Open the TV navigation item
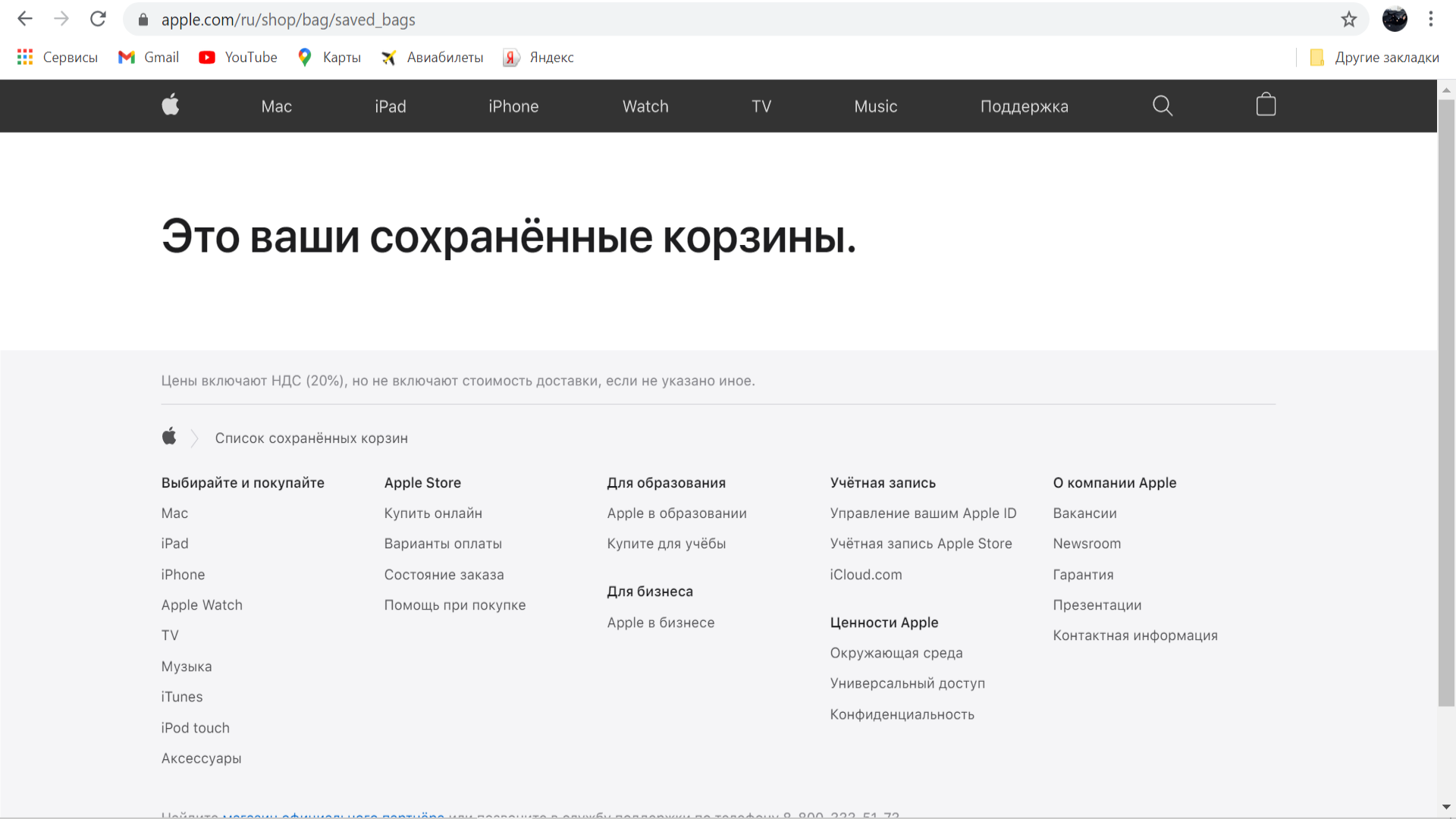The width and height of the screenshot is (1456, 819). coord(761,107)
